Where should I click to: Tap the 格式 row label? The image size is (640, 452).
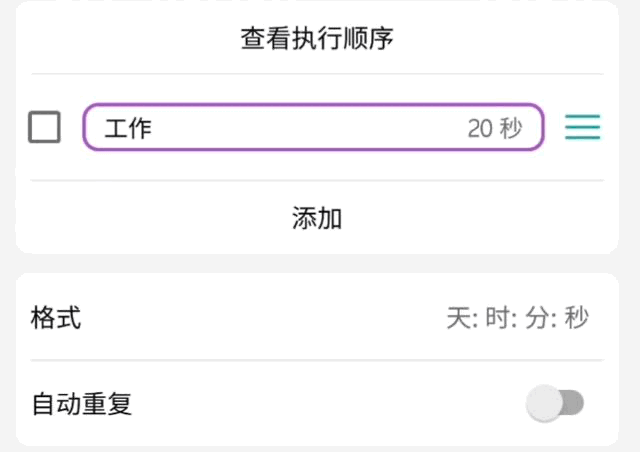click(56, 319)
